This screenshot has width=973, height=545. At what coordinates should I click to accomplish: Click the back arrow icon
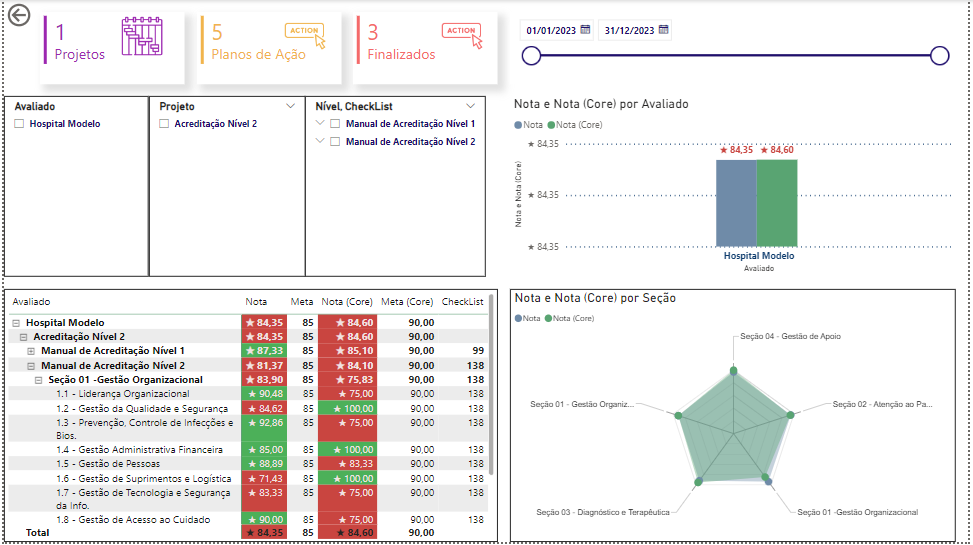[18, 15]
